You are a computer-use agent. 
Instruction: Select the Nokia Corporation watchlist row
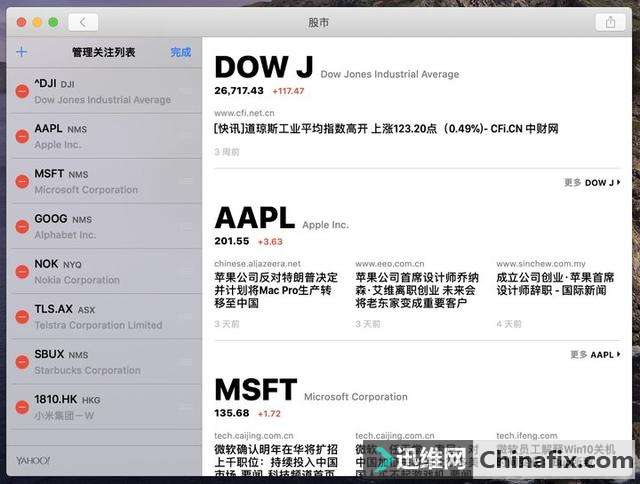(104, 272)
